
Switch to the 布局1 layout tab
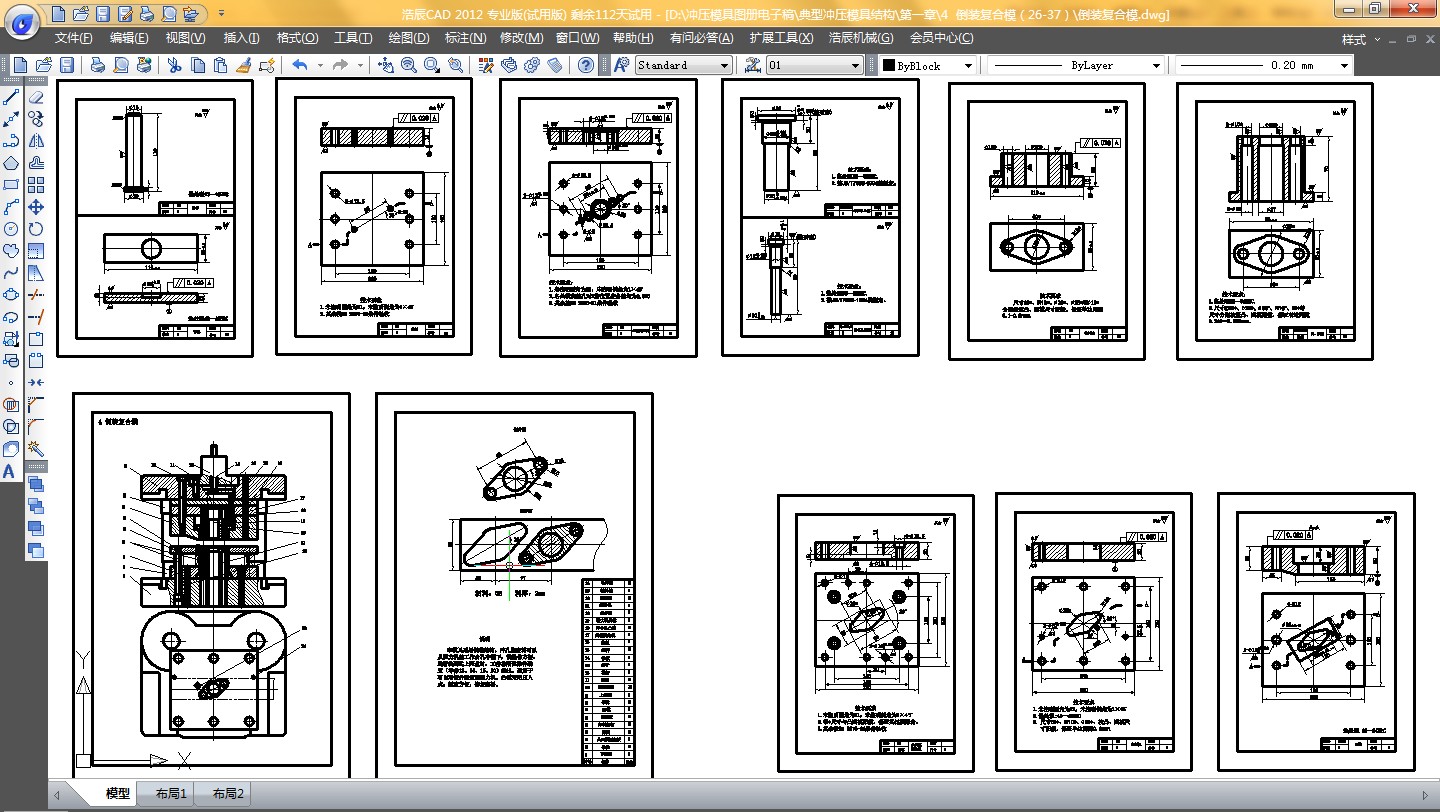click(170, 793)
